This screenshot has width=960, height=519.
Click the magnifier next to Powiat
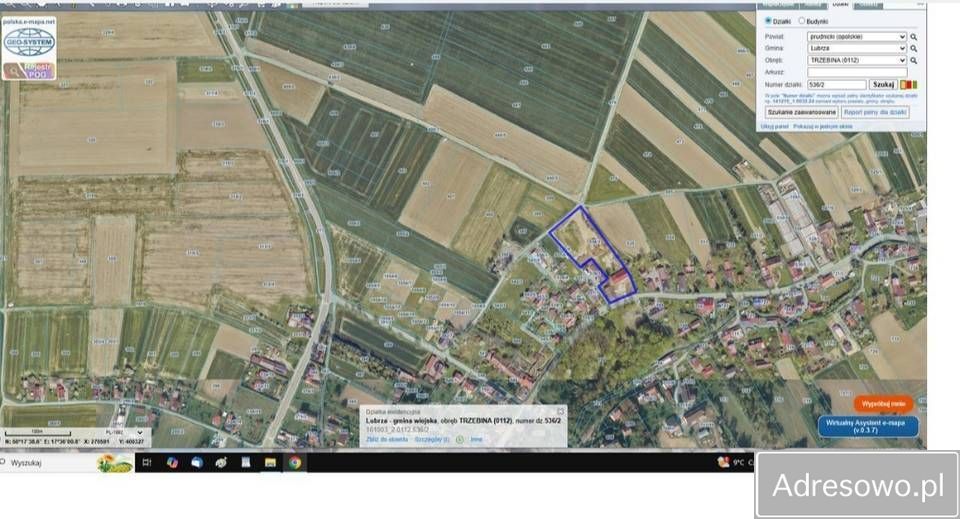click(913, 37)
